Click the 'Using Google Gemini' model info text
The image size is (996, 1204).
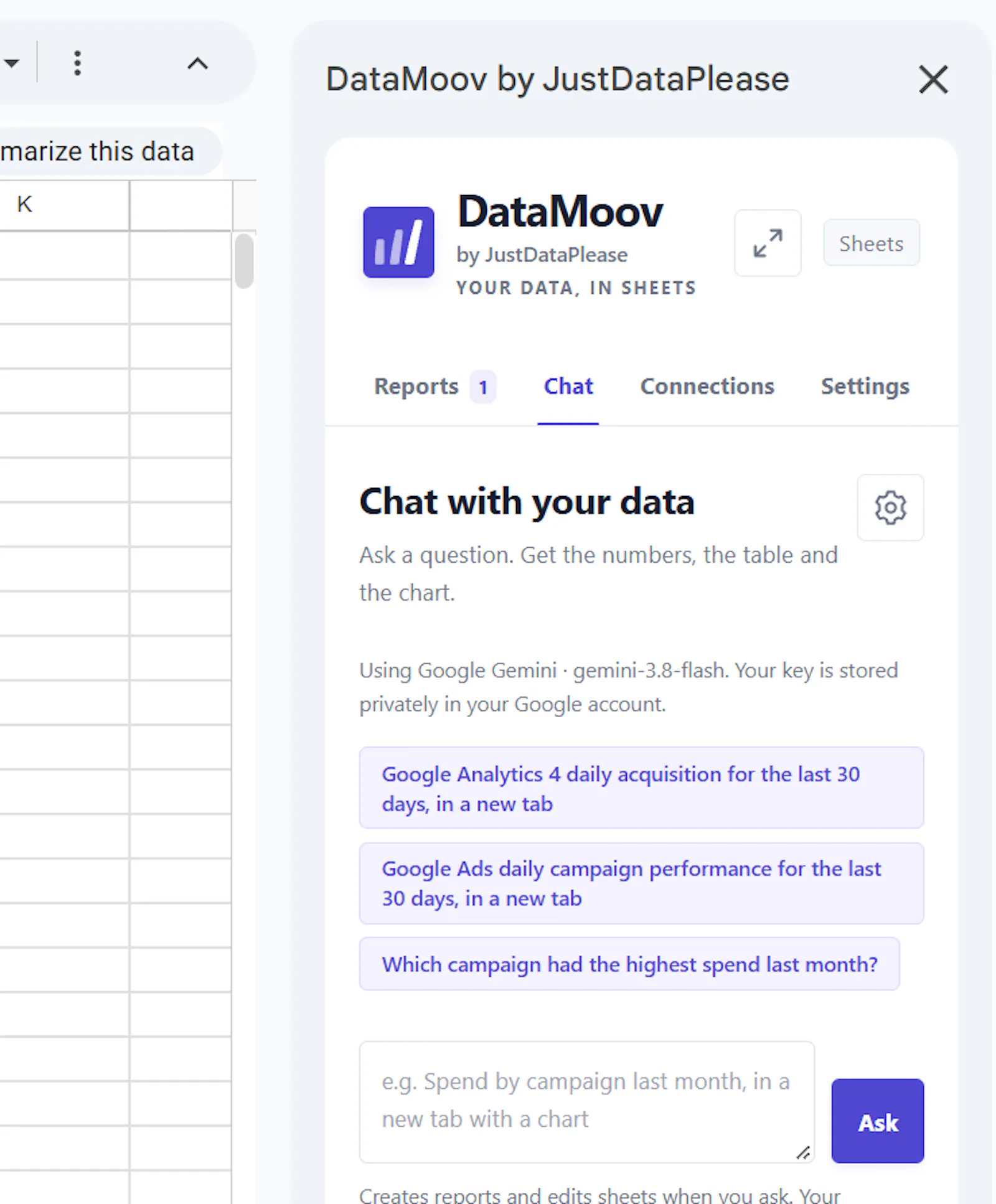point(629,687)
